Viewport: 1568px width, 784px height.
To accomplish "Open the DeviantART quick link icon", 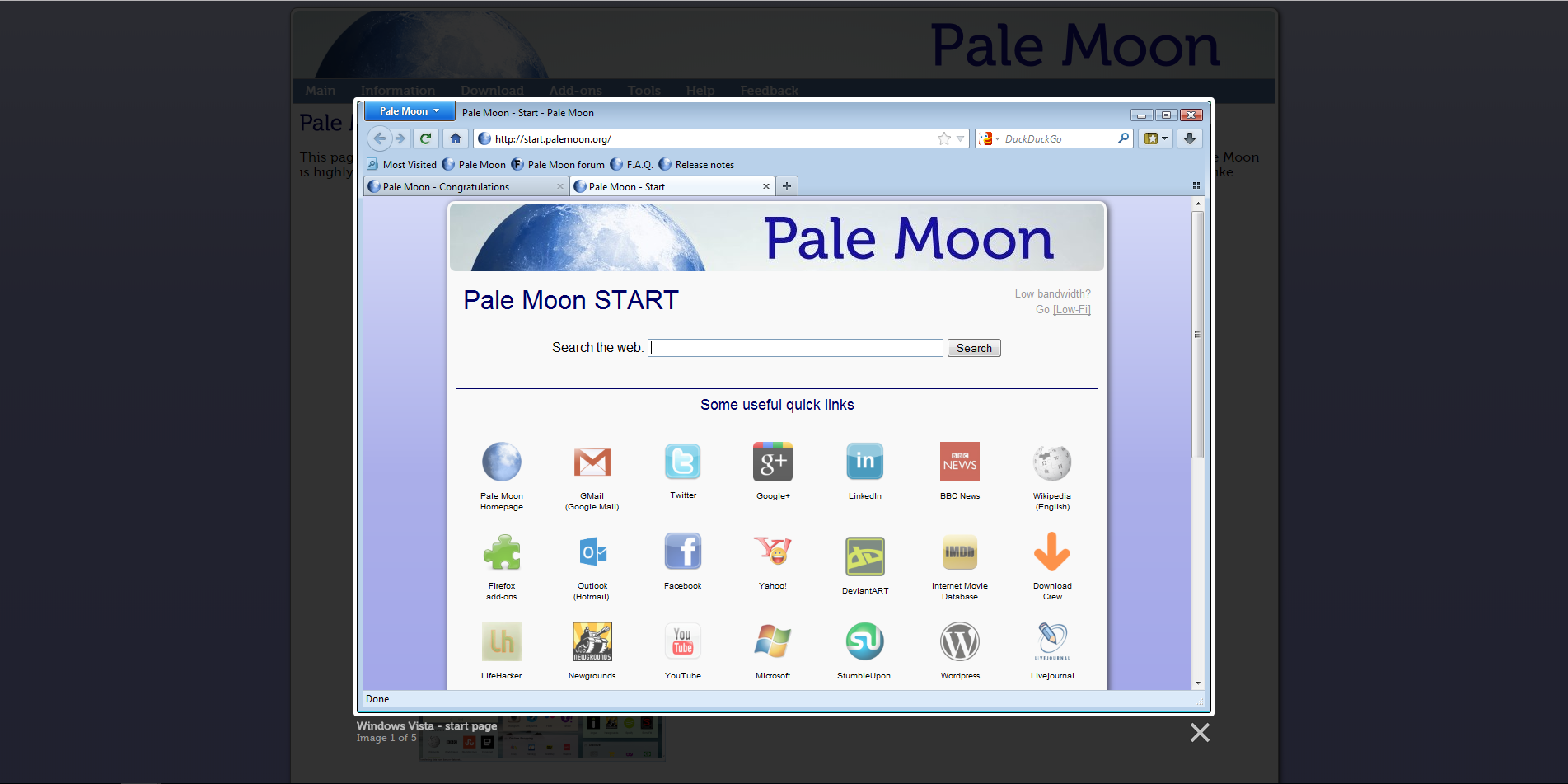I will pos(865,556).
